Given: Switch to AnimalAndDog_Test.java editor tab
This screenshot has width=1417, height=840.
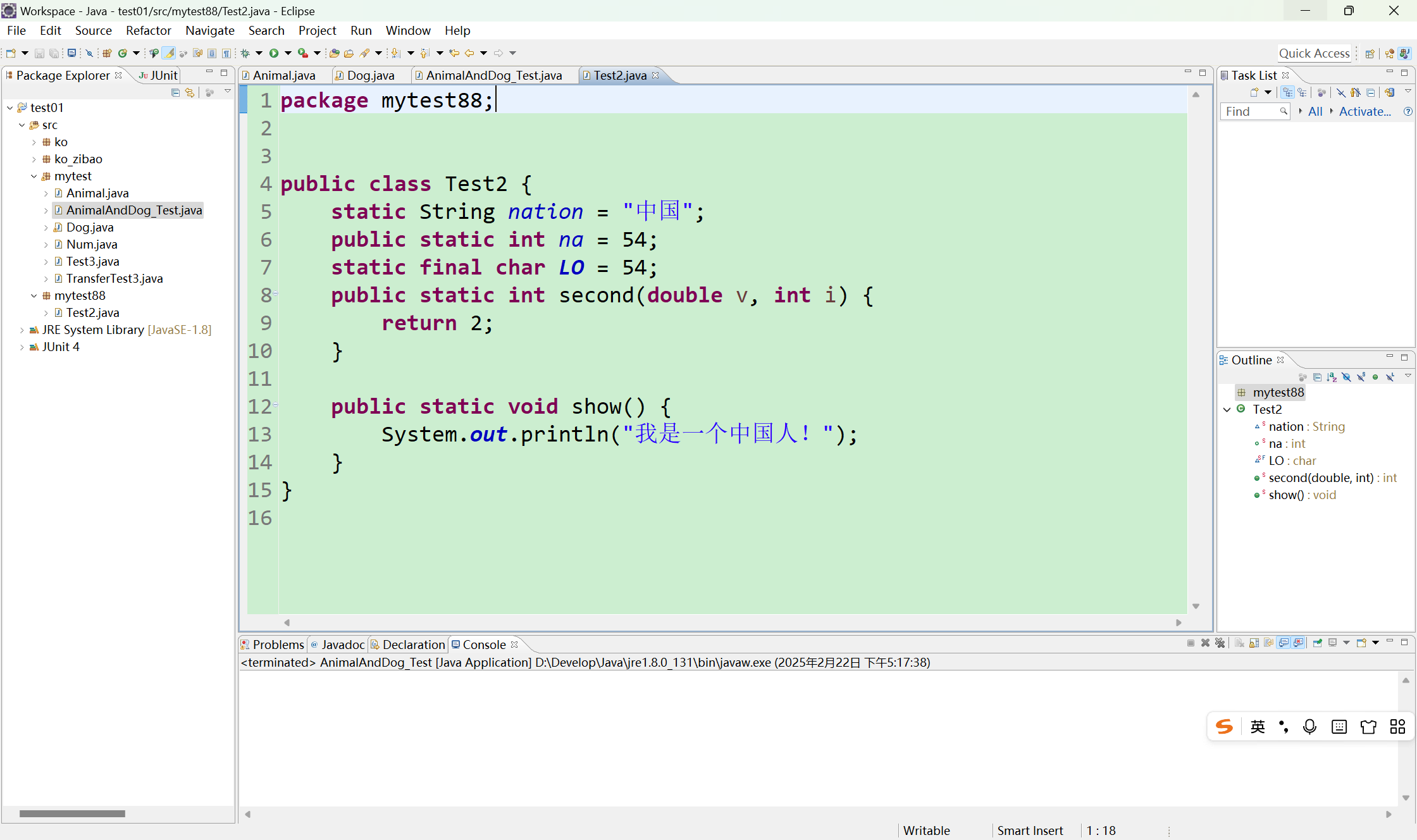Looking at the screenshot, I should (x=493, y=75).
